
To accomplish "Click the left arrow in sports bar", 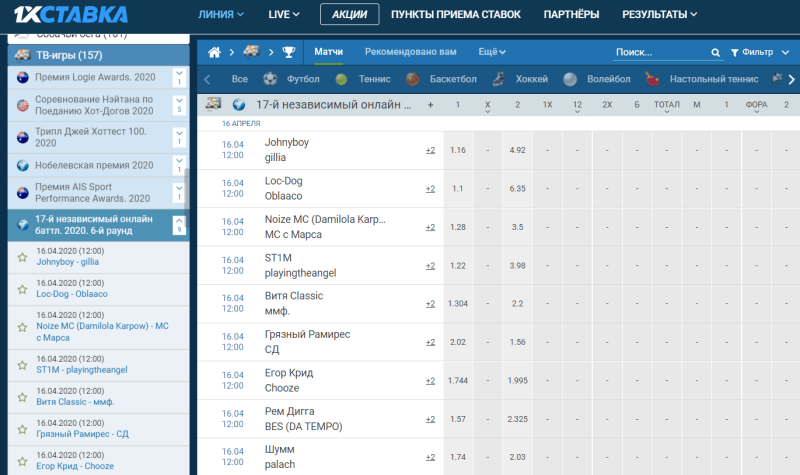I will click(x=207, y=79).
